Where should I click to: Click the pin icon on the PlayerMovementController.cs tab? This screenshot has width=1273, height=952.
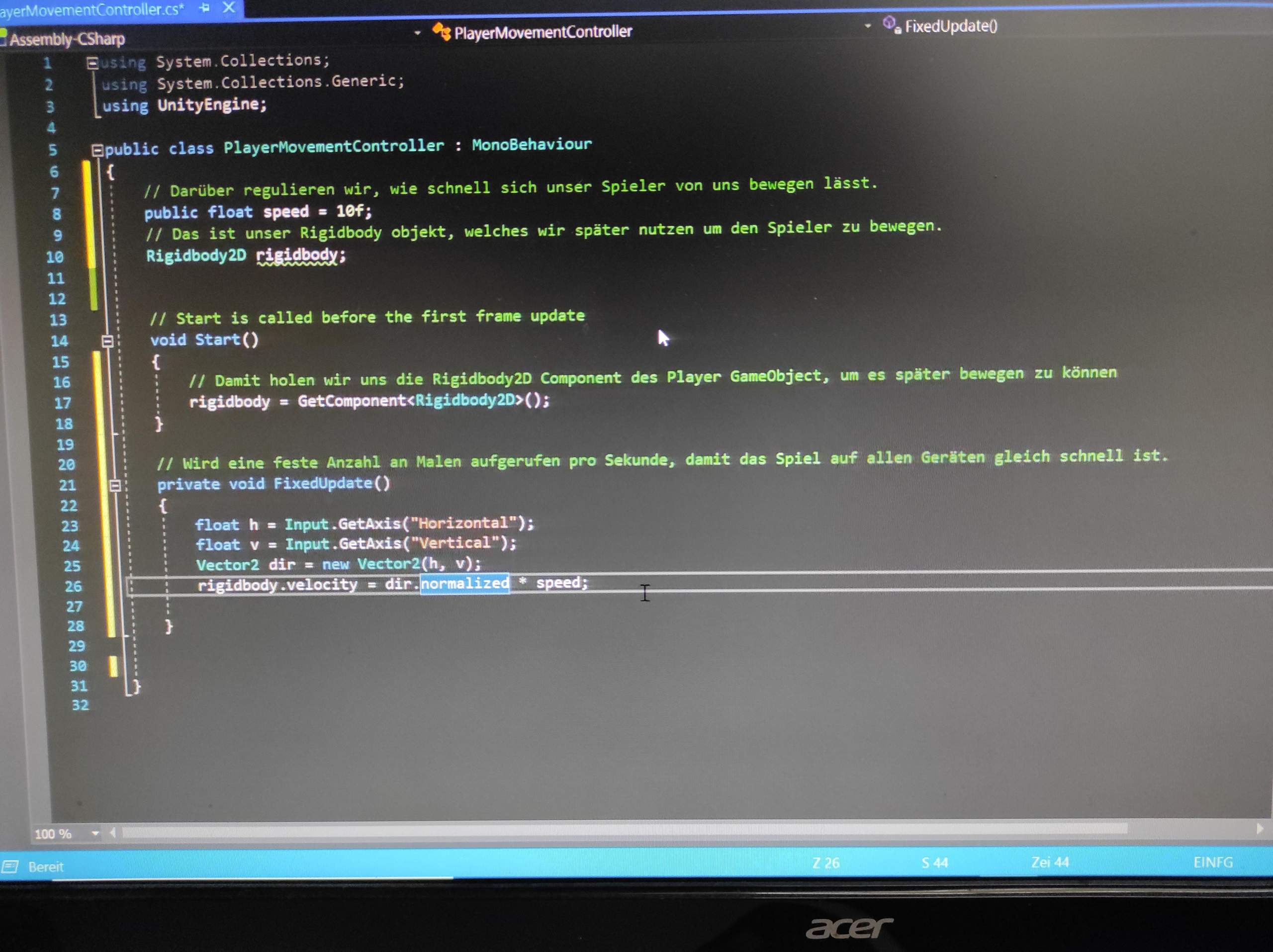click(204, 8)
